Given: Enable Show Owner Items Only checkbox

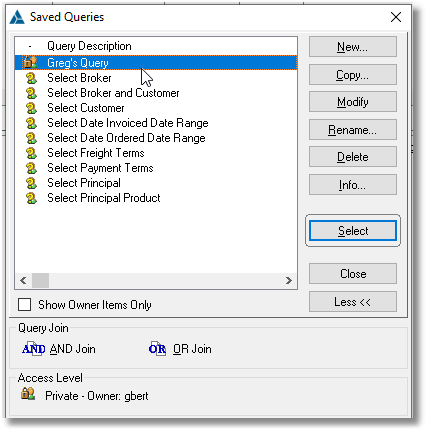Looking at the screenshot, I should pos(24,304).
